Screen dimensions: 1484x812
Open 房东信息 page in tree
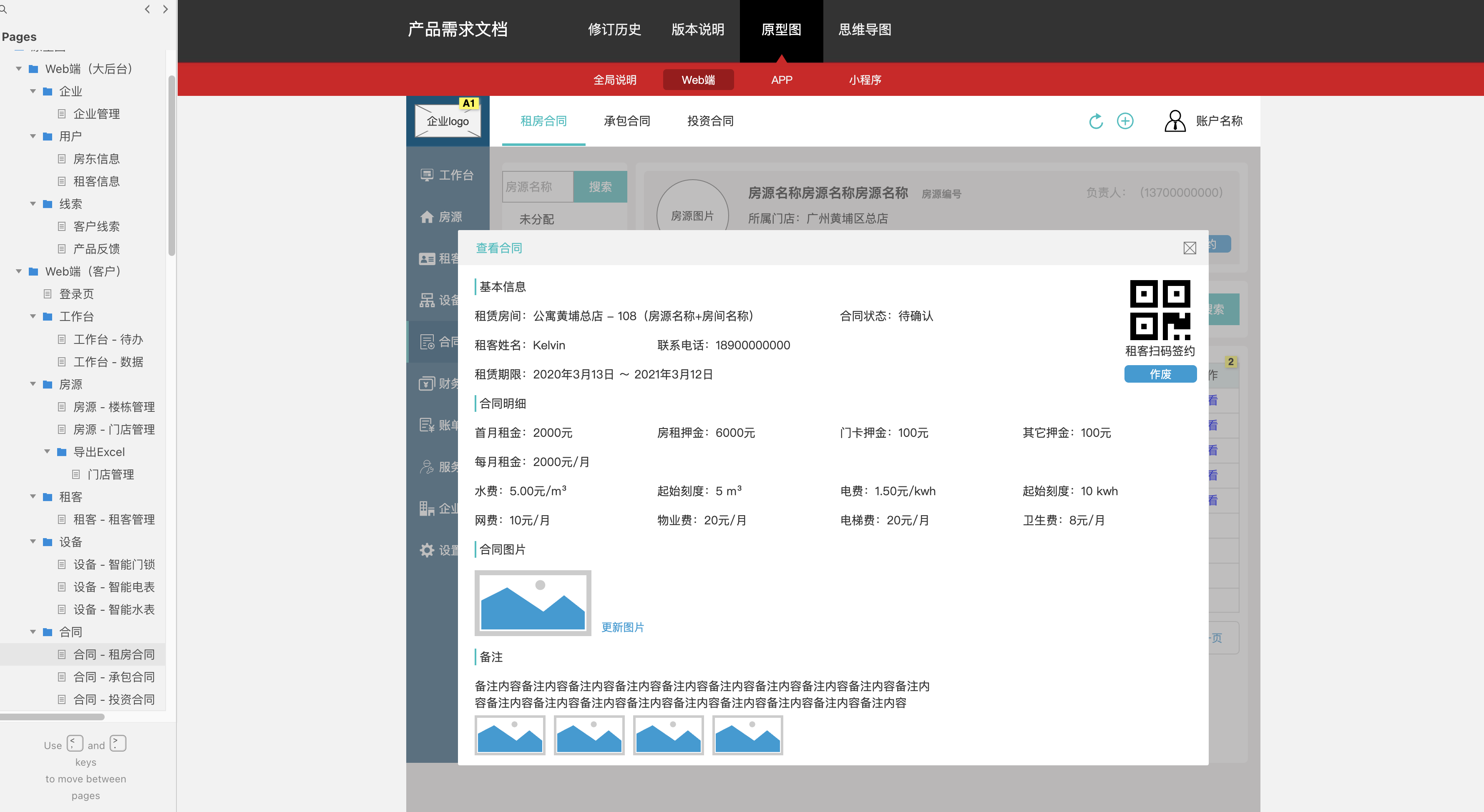coord(96,159)
